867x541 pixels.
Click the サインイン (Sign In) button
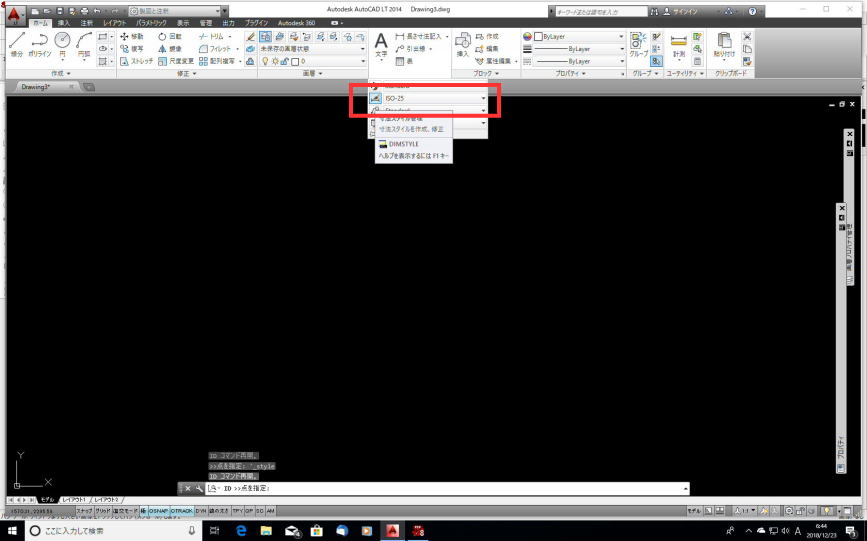pos(681,11)
